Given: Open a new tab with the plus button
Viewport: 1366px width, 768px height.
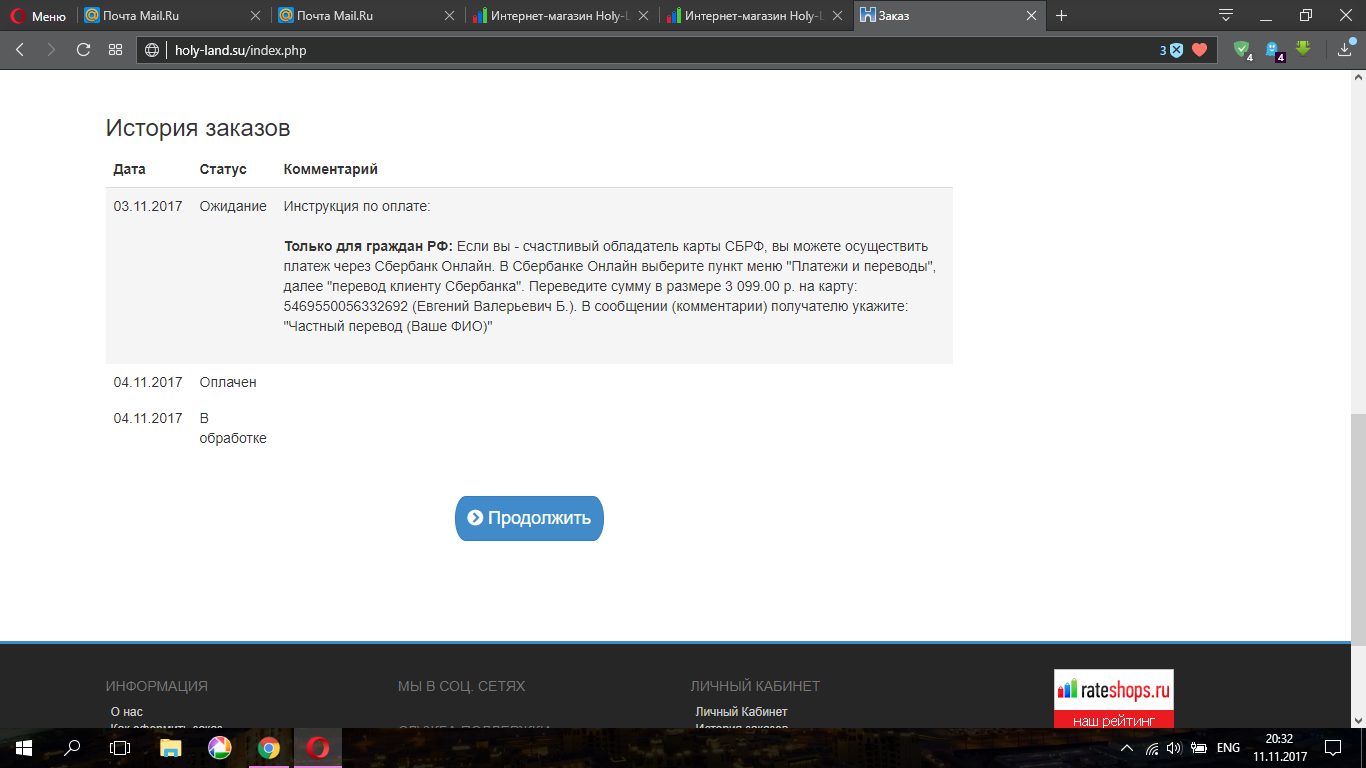Looking at the screenshot, I should [1062, 16].
